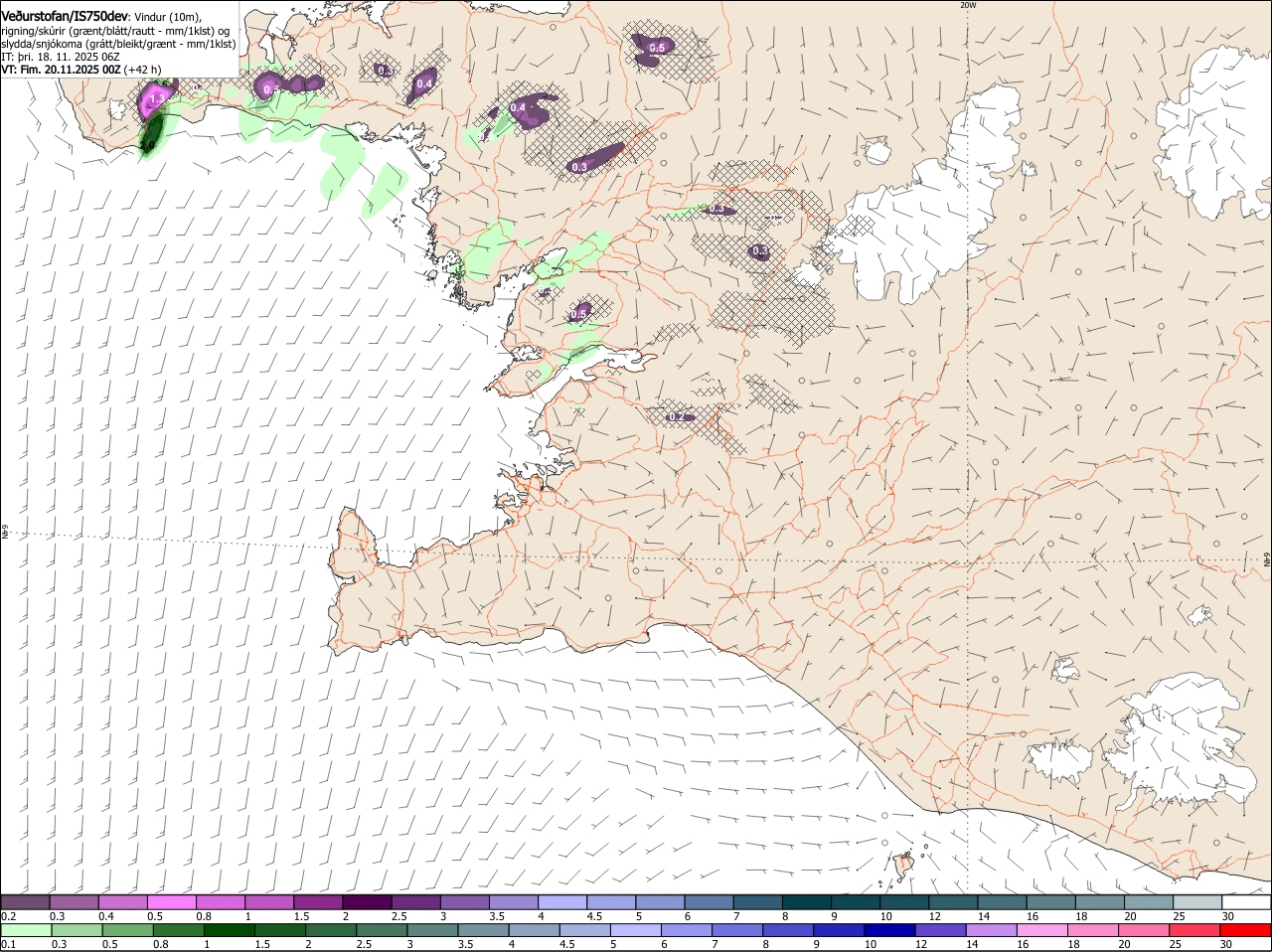Screen dimensions: 1272x952
Task: Click the 0.2 precipitation value label
Action: (x=676, y=416)
